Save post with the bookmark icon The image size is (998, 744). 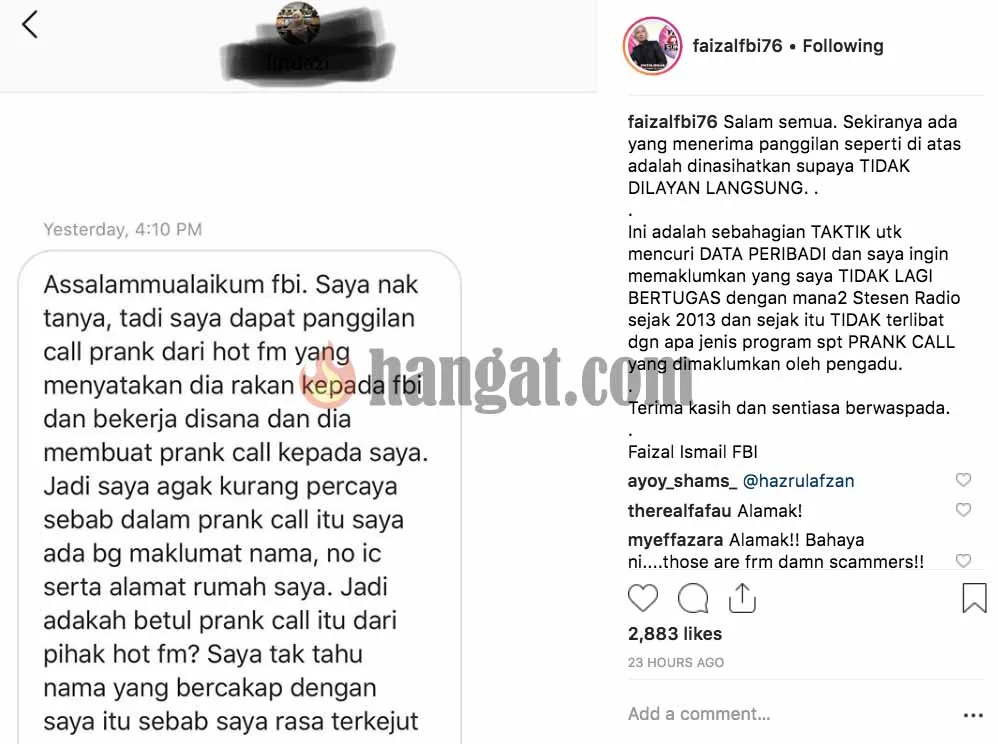click(974, 598)
